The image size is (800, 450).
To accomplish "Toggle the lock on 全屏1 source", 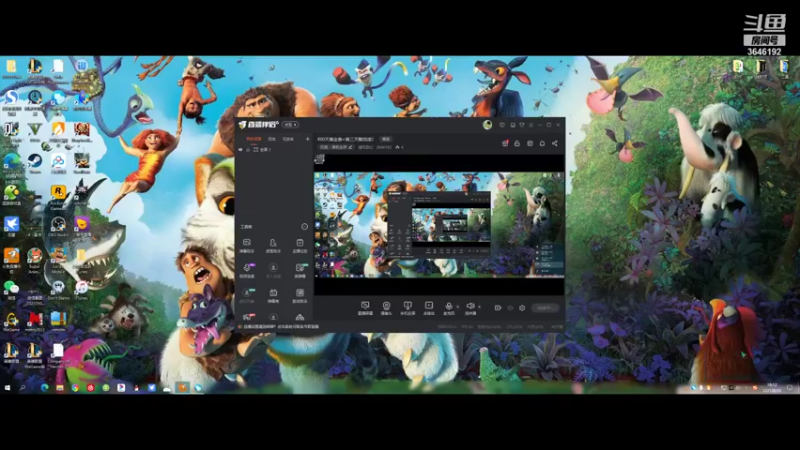I will click(248, 149).
